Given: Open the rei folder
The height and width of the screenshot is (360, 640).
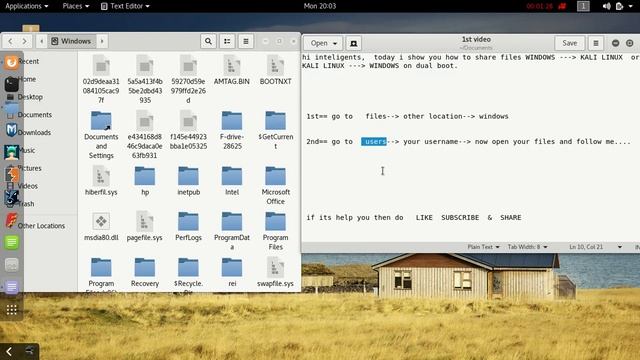Looking at the screenshot, I should tap(232, 272).
